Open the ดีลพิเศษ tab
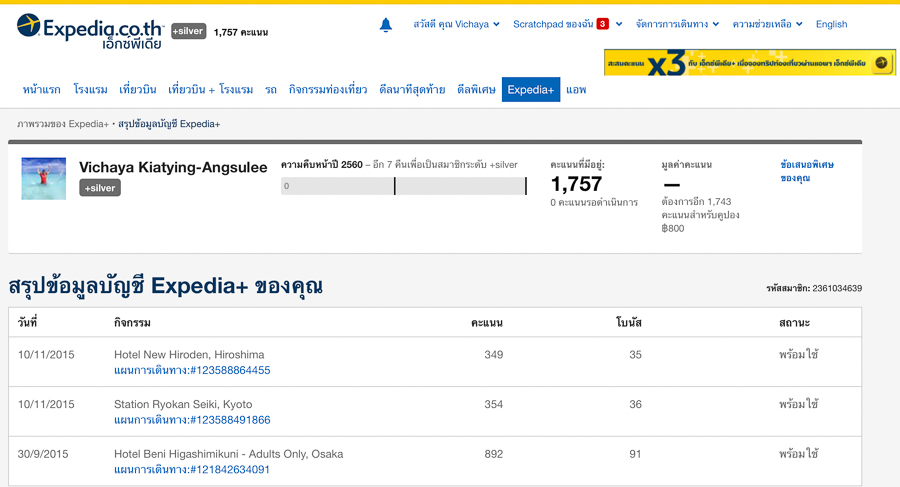Image resolution: width=900 pixels, height=487 pixels. (476, 90)
